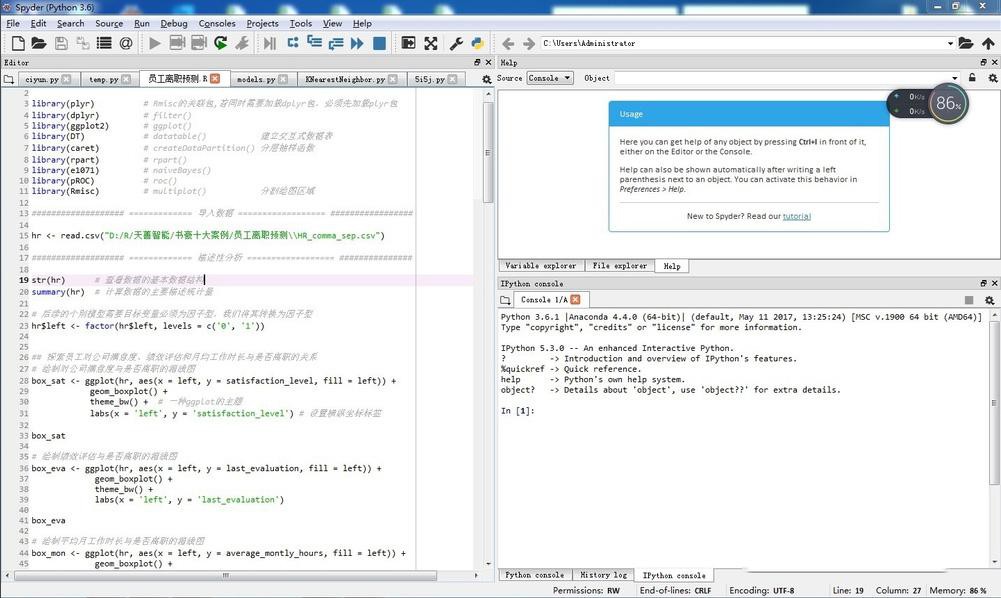This screenshot has width=1001, height=598.
Task: Save the current file with the floppy disk icon
Action: point(61,43)
